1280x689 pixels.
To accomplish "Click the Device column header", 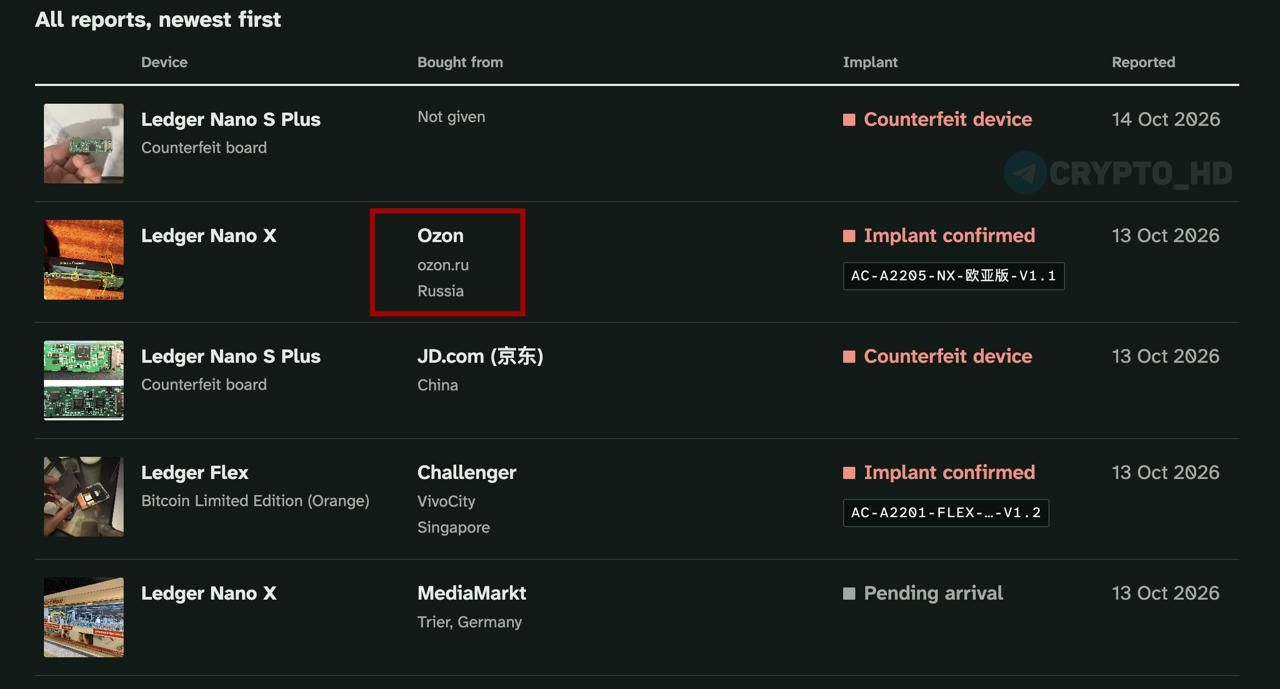I will point(164,62).
